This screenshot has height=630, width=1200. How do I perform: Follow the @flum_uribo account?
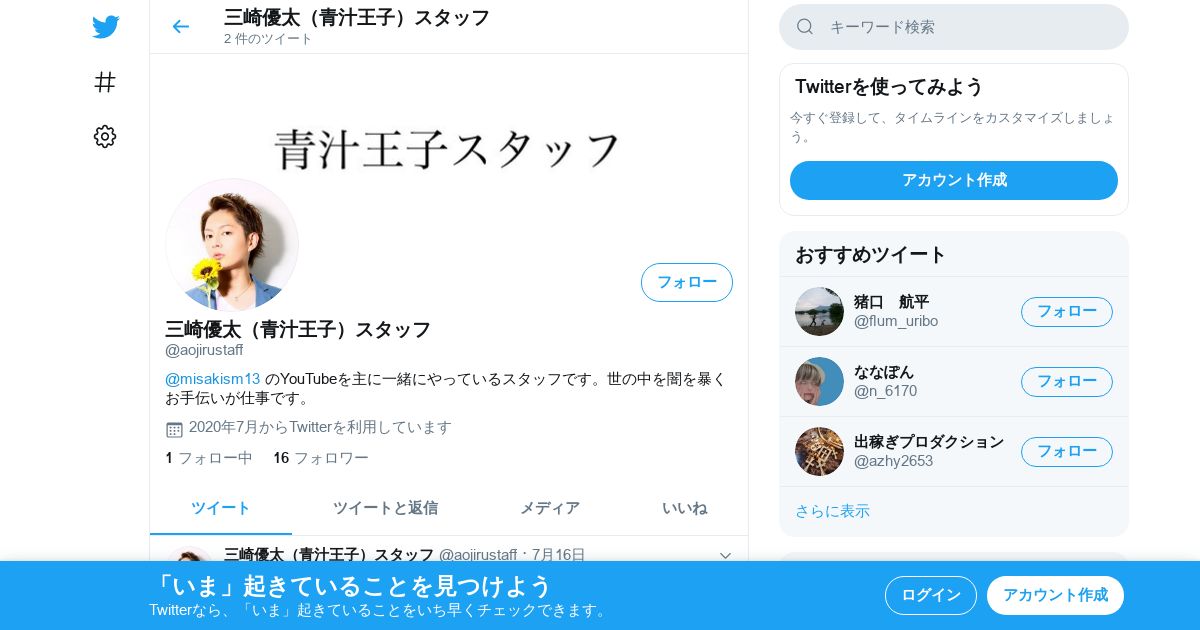point(1067,311)
